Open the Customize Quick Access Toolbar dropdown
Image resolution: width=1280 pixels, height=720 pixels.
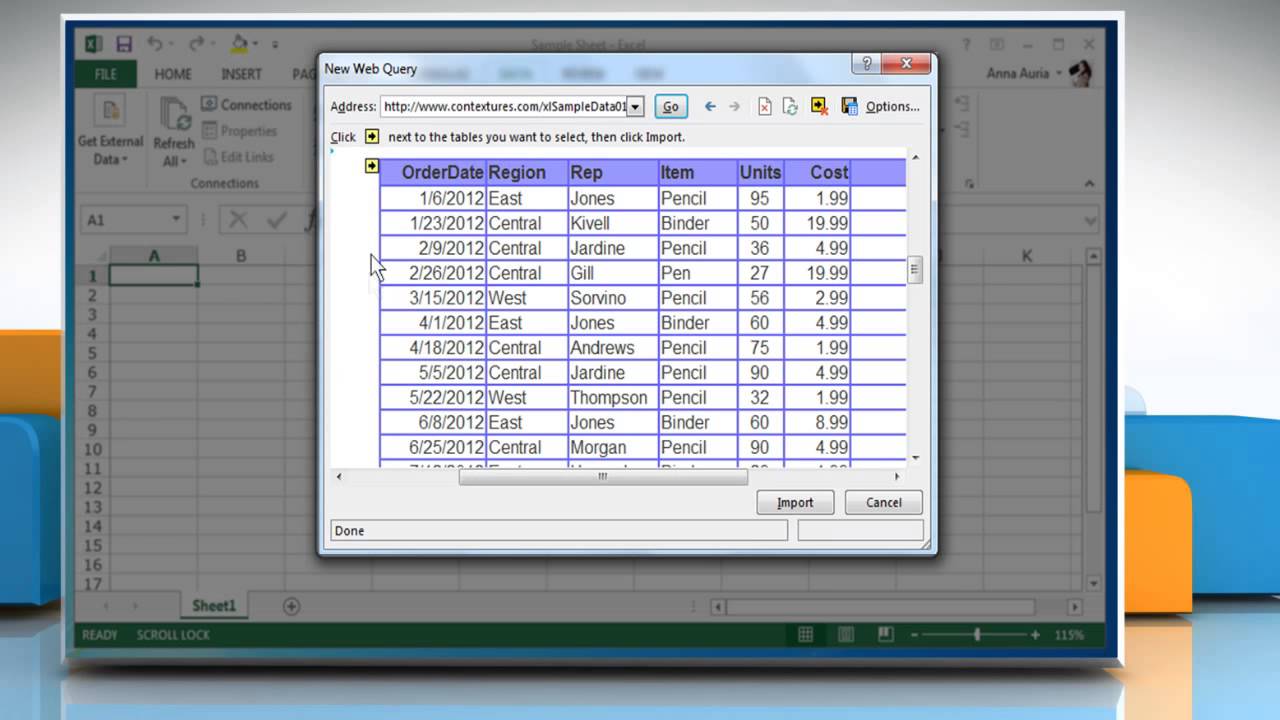(274, 45)
